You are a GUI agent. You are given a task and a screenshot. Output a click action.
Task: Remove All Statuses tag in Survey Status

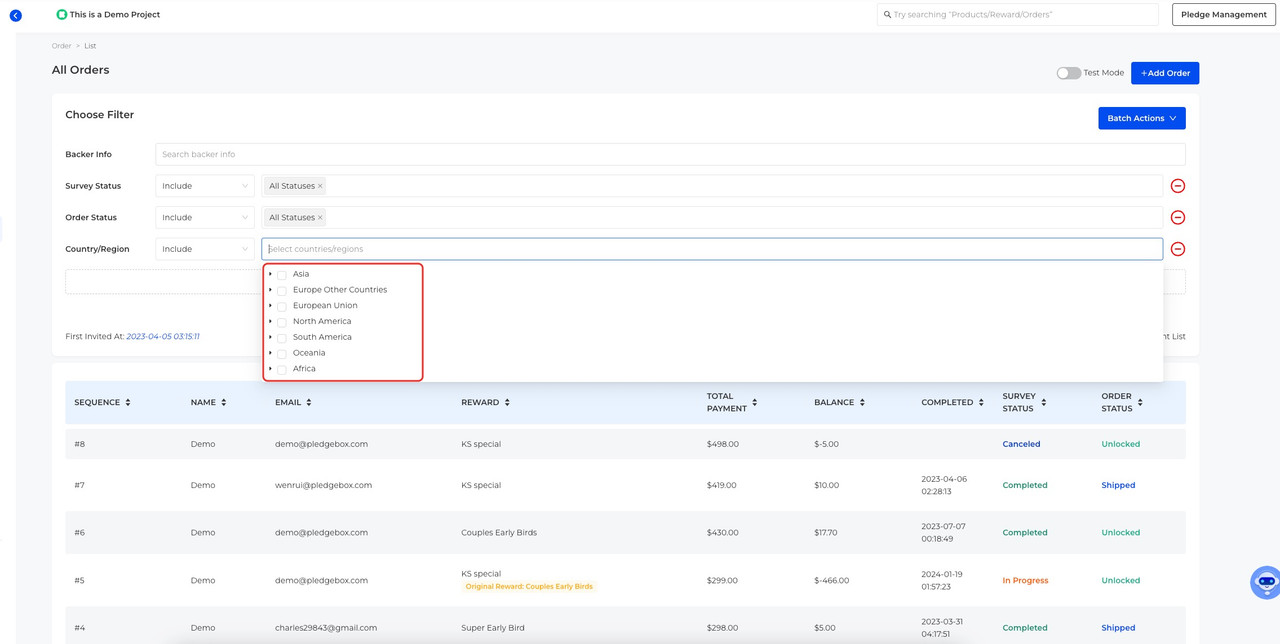(320, 186)
